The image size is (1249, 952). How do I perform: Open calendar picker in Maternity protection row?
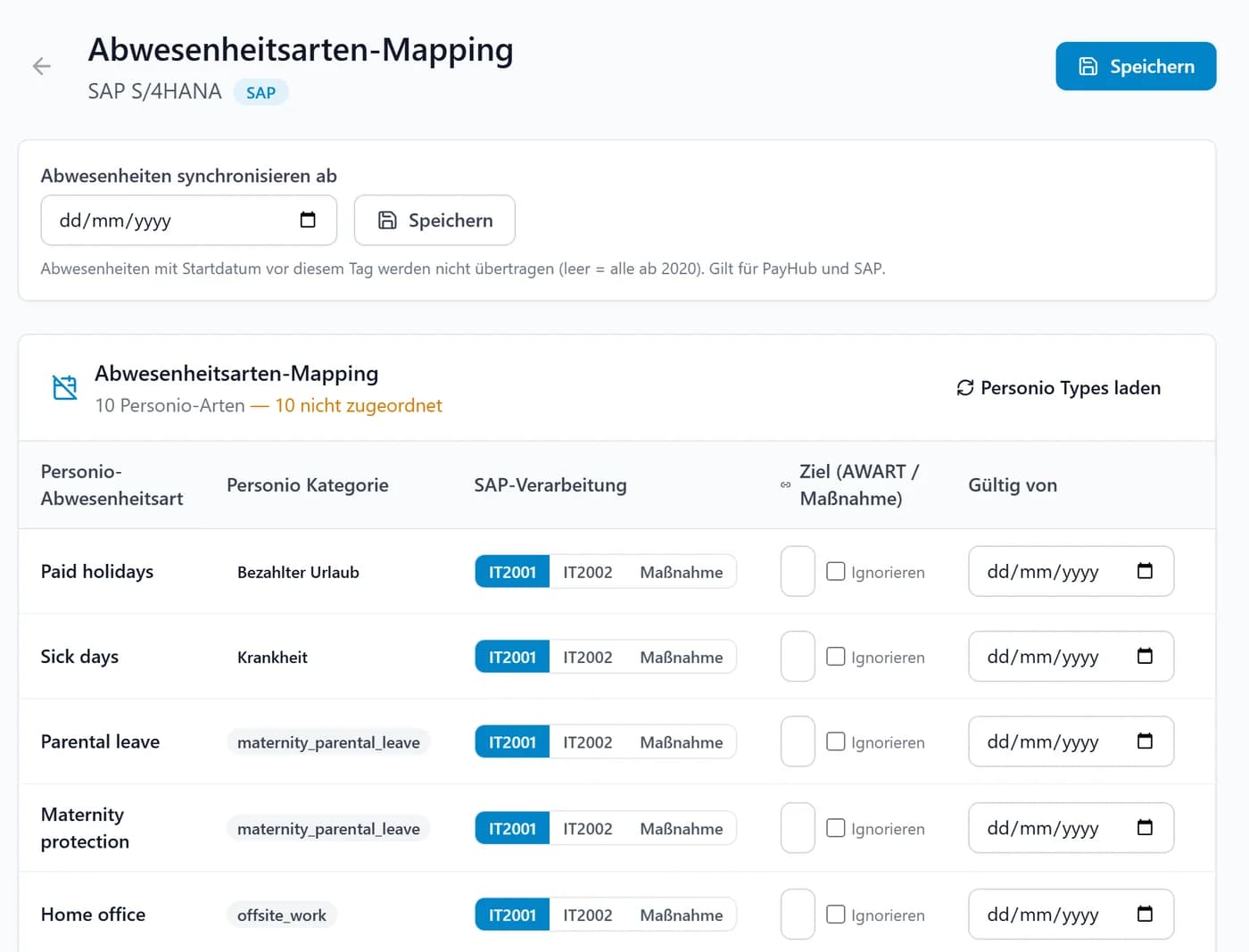coord(1145,827)
